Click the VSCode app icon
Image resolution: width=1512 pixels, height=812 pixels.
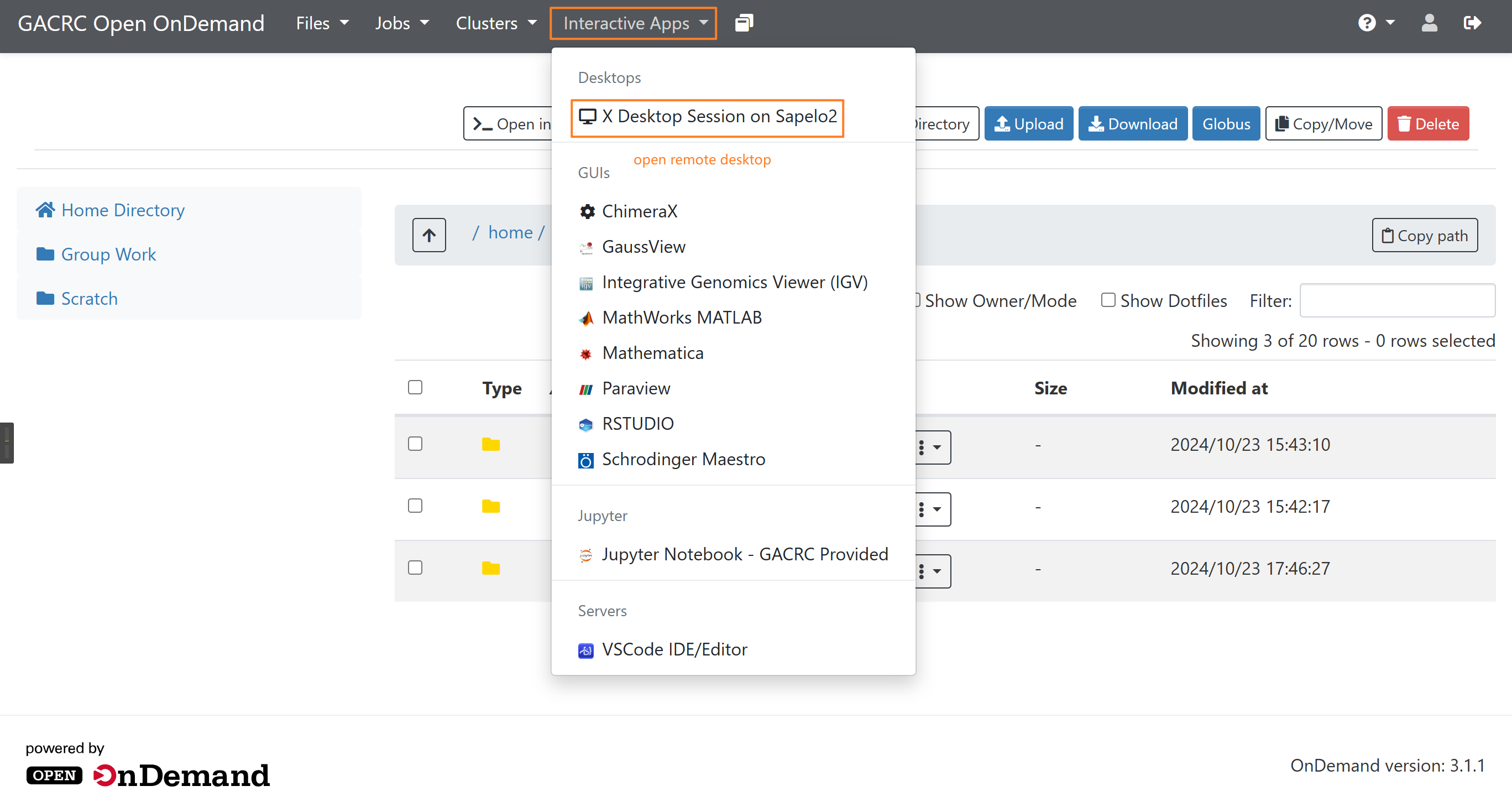tap(586, 650)
